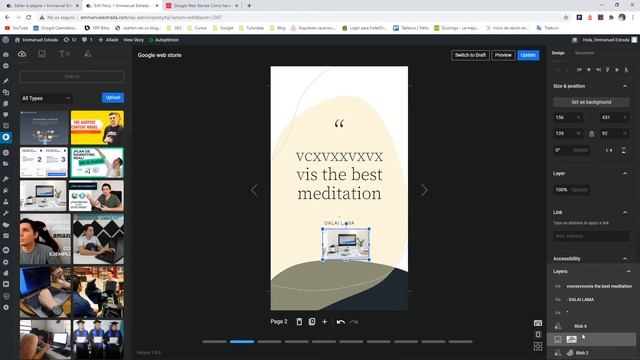Open Chrome extensions puzzle icon
Image resolution: width=640 pixels, height=360 pixels.
point(611,18)
